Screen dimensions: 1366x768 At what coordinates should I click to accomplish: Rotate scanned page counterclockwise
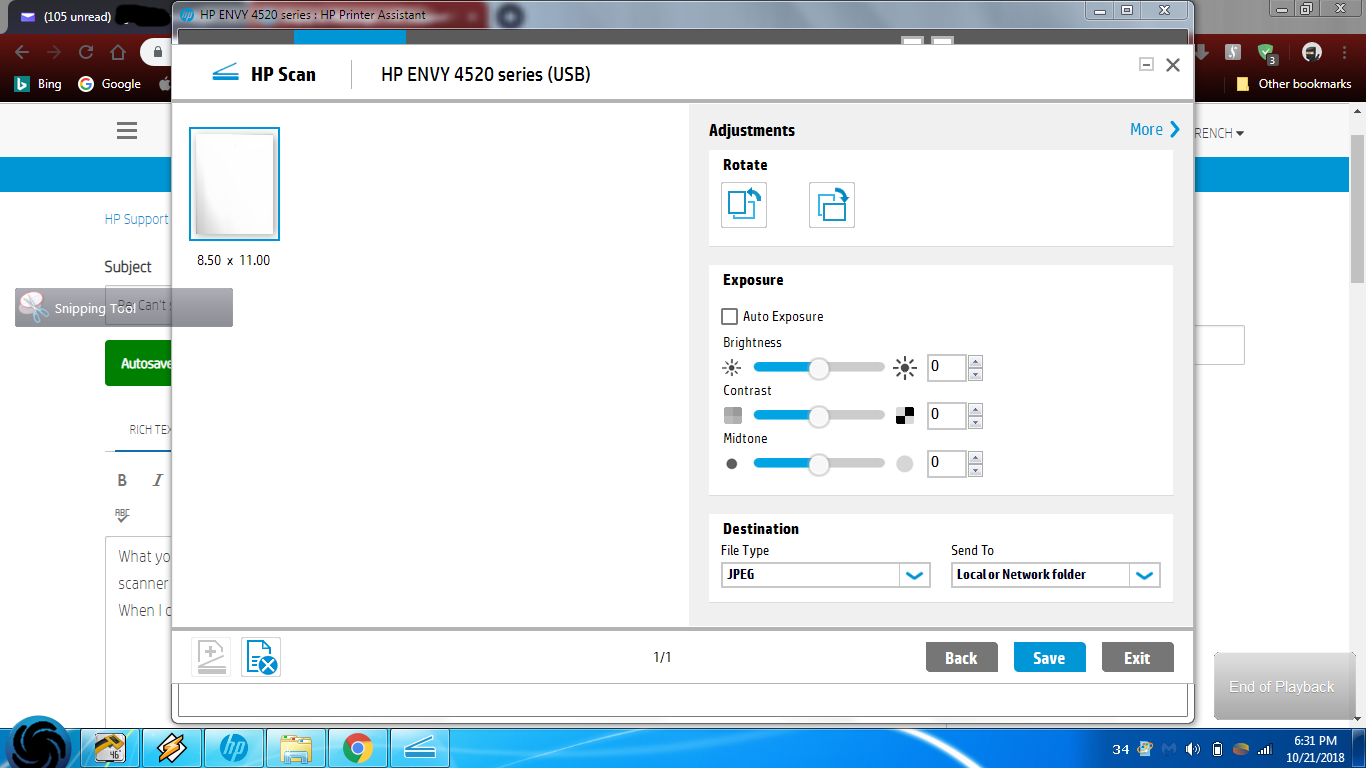(744, 205)
